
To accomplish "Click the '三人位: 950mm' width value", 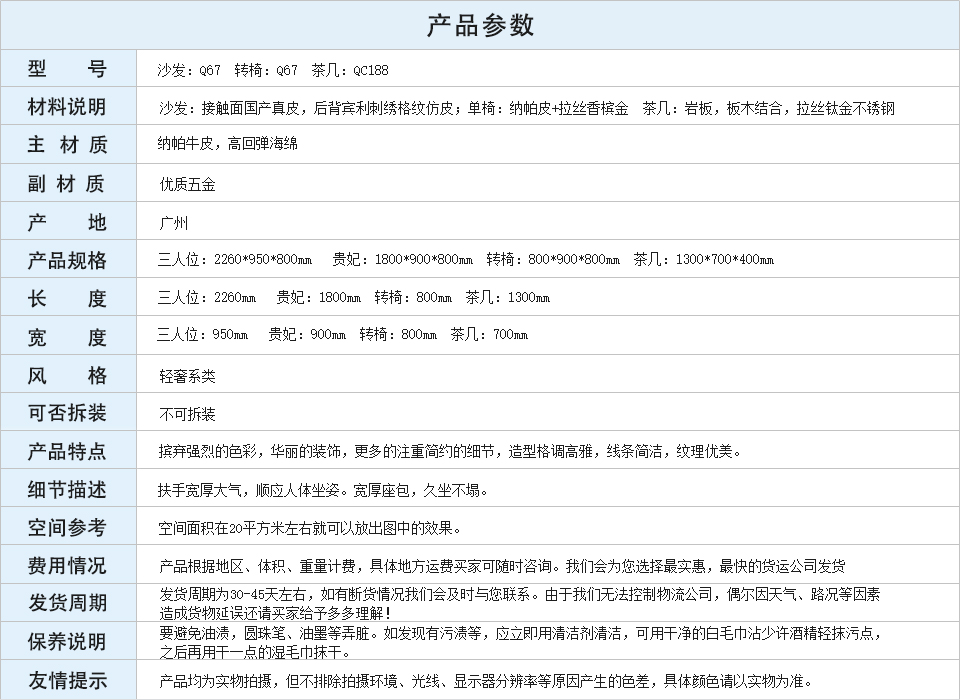I will pyautogui.click(x=203, y=334).
